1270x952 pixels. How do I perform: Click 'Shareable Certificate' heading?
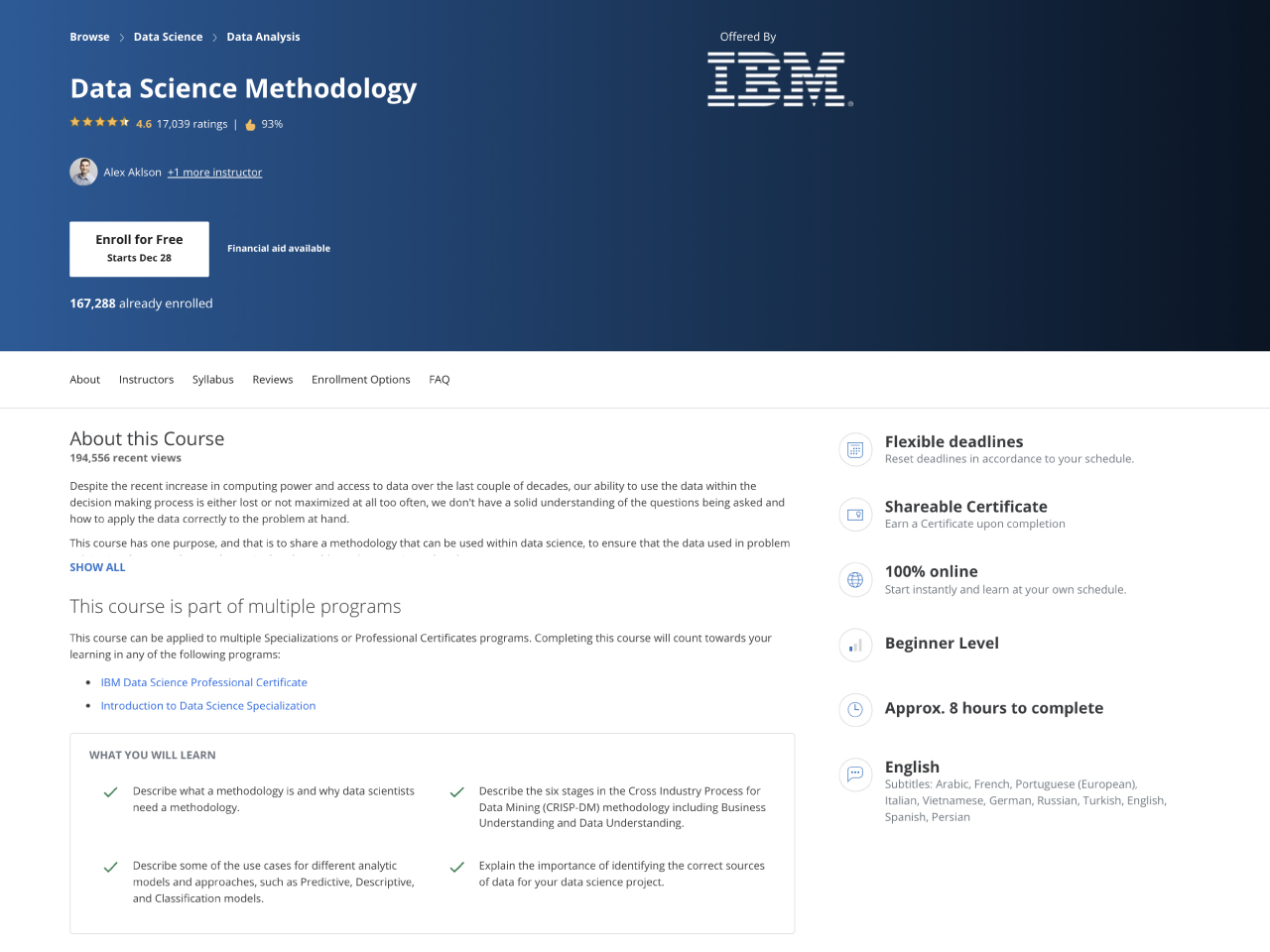point(965,507)
